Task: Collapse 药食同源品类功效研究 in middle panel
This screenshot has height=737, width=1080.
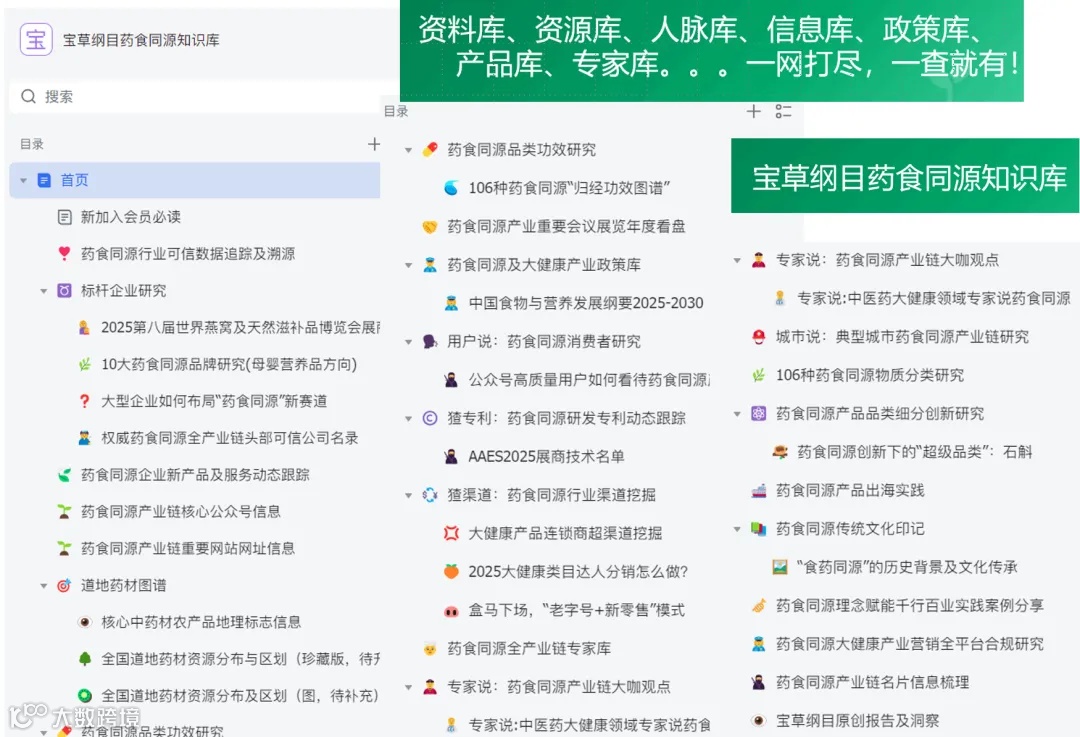Action: (408, 149)
